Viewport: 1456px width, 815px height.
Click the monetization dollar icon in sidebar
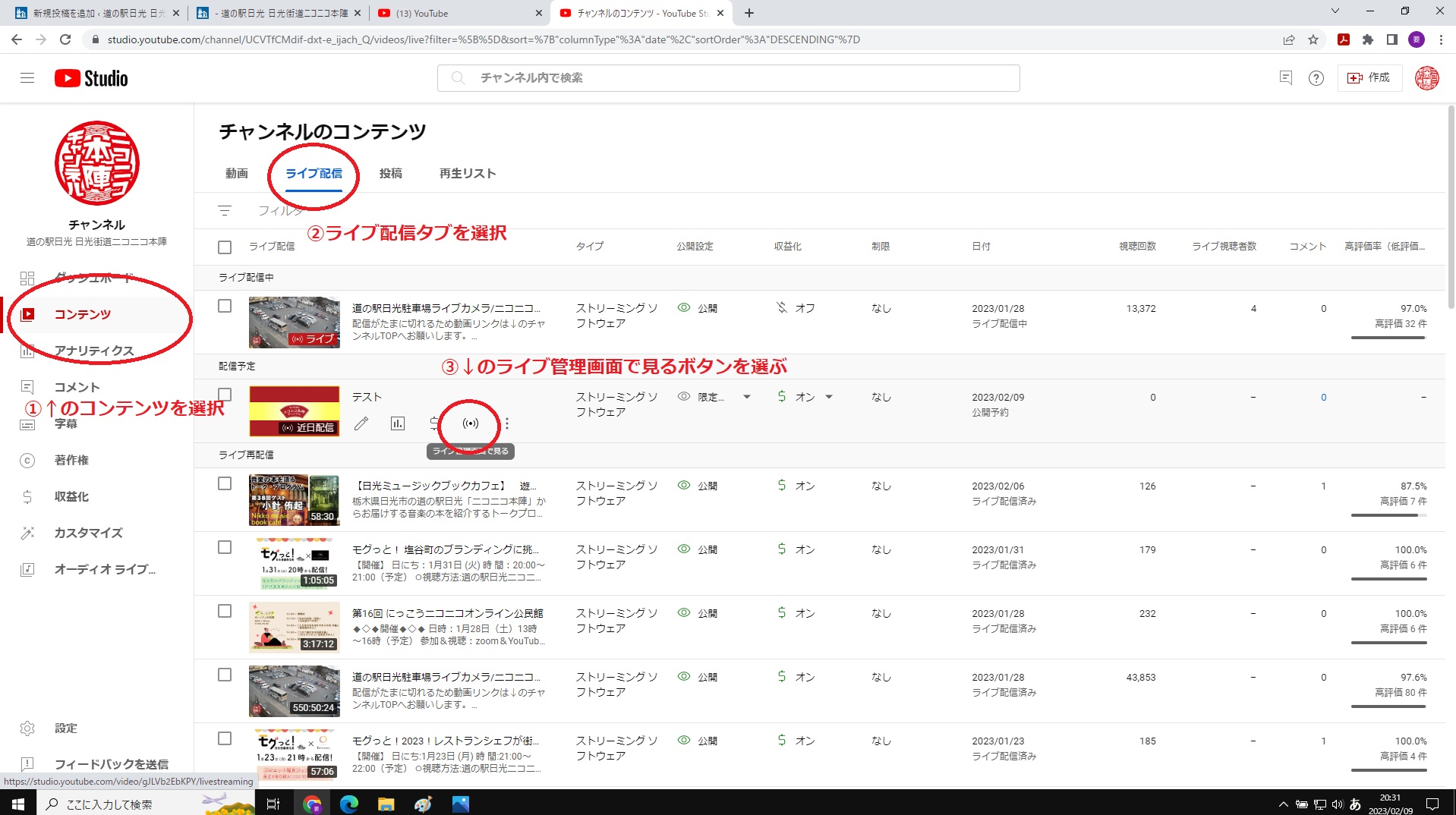27,496
